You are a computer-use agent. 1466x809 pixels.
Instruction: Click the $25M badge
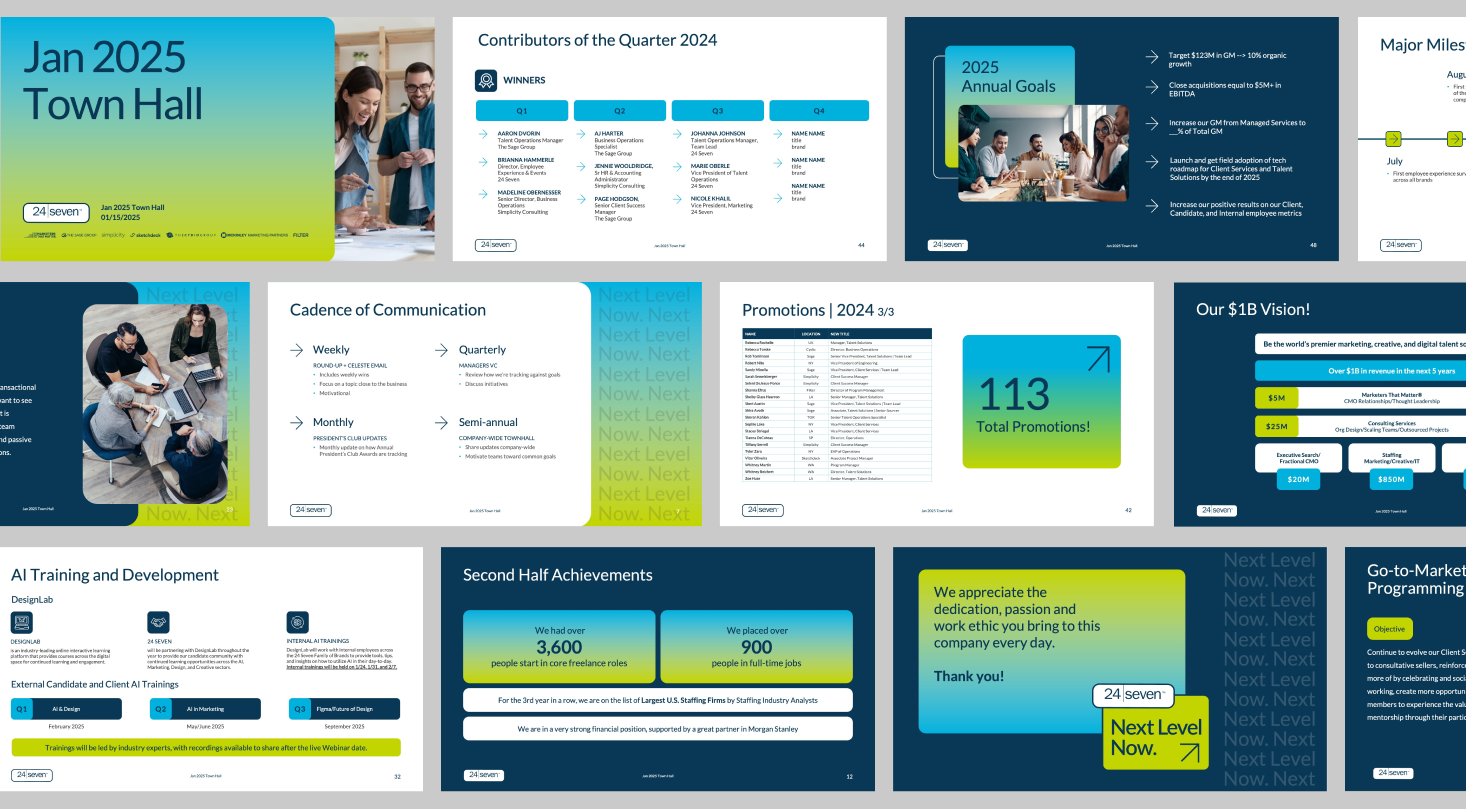pos(1277,427)
